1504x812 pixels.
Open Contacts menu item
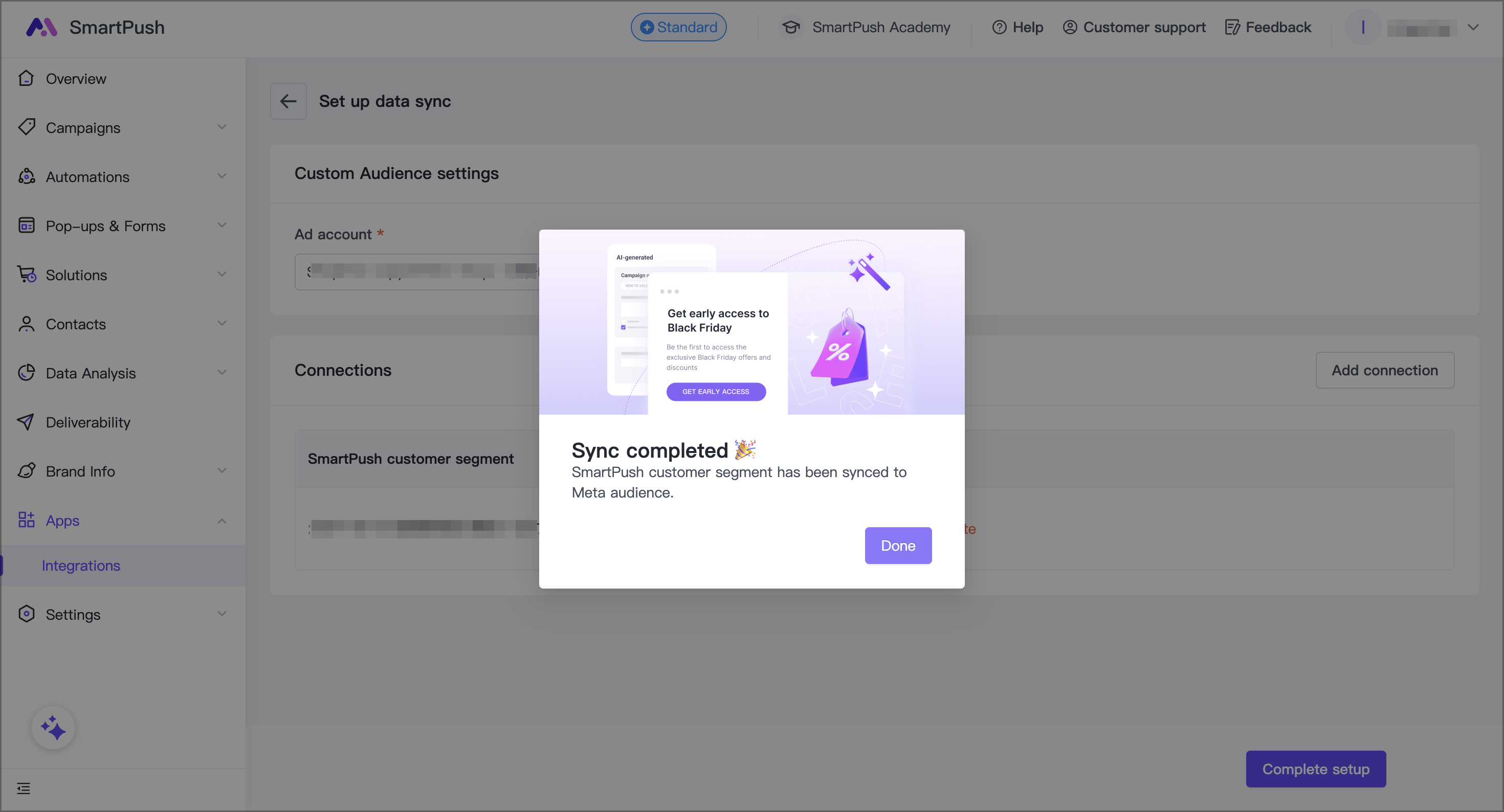click(76, 324)
